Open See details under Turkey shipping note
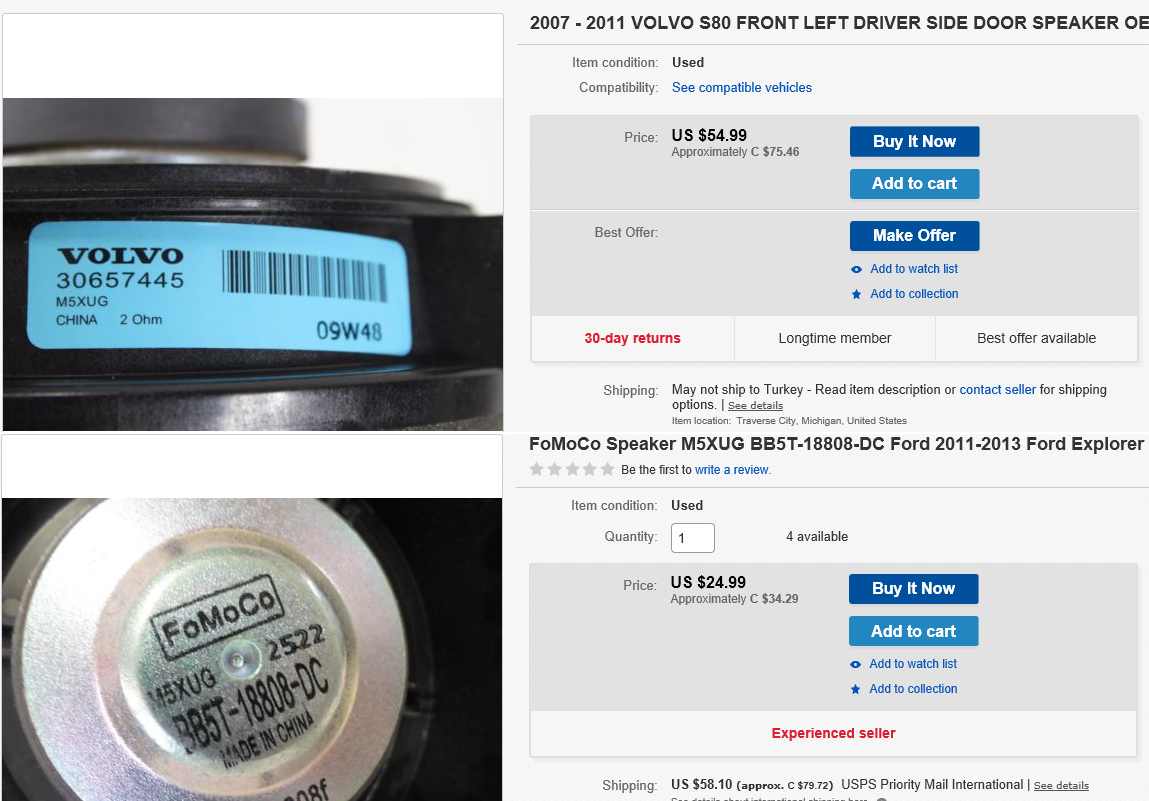The width and height of the screenshot is (1149, 801). click(755, 406)
